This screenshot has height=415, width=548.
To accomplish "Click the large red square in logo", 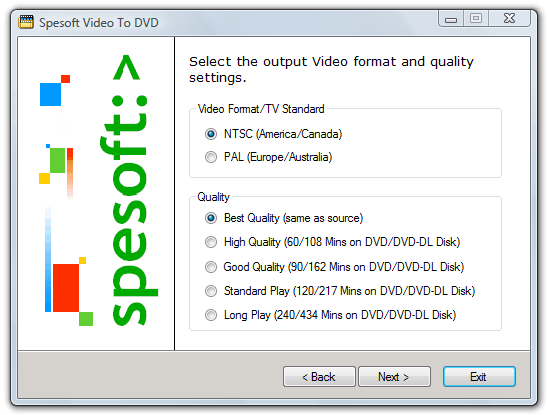I will point(66,288).
